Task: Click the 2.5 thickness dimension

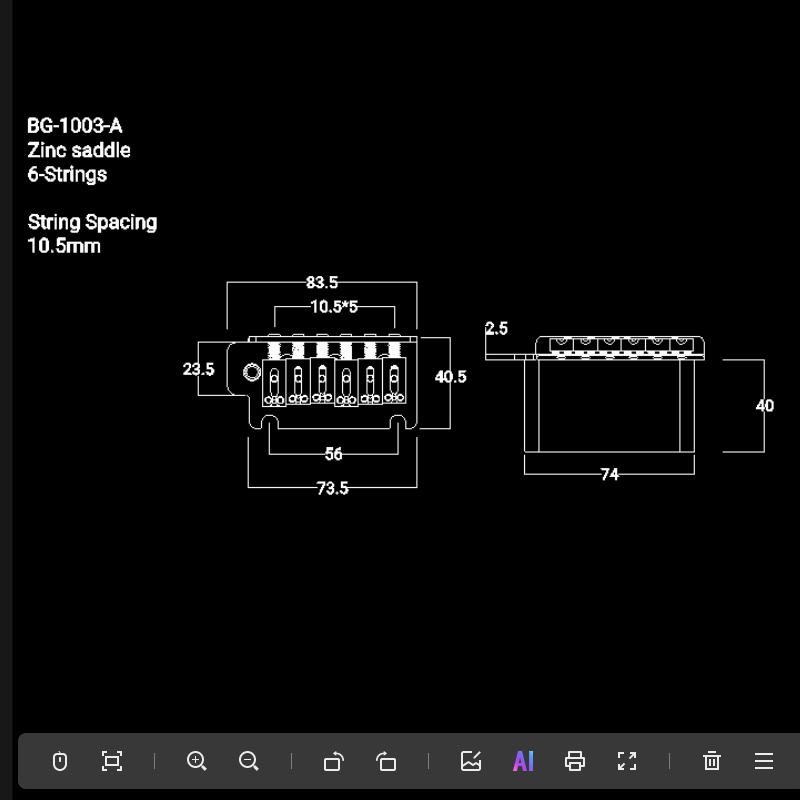Action: (x=496, y=328)
